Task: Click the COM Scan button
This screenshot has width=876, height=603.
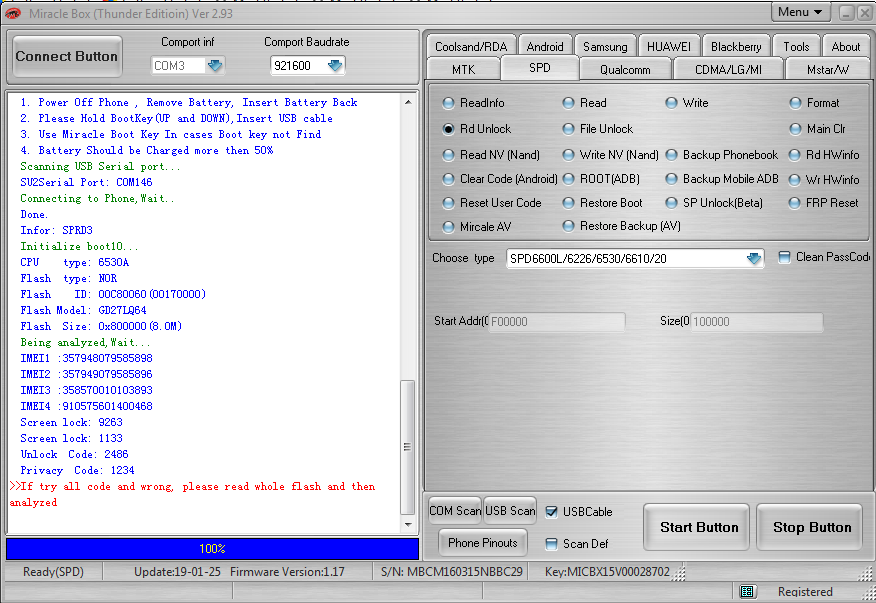Action: 455,510
